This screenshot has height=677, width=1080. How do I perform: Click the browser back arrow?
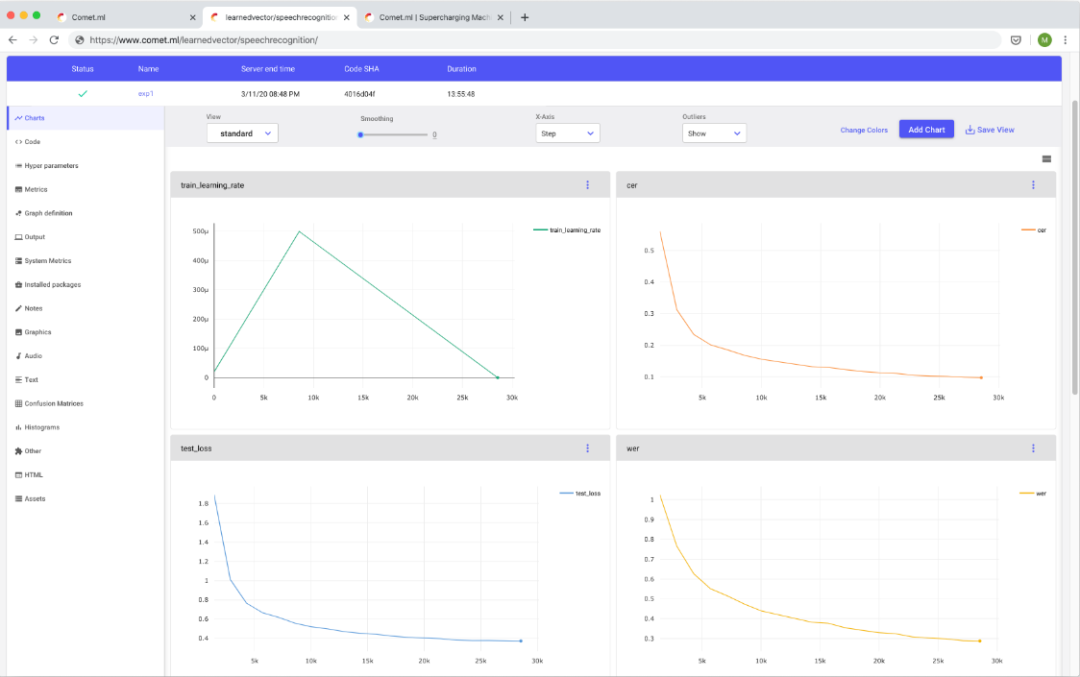(12, 40)
